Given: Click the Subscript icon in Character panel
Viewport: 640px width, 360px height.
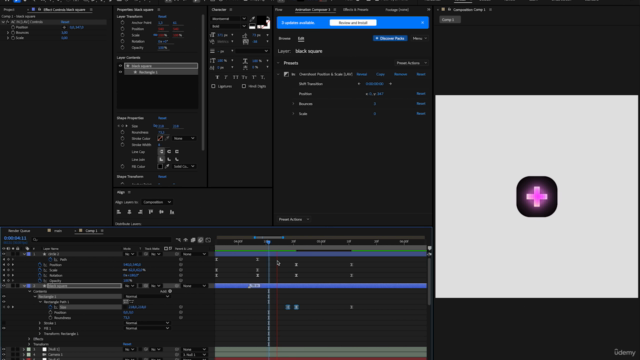Looking at the screenshot, I should 263,77.
